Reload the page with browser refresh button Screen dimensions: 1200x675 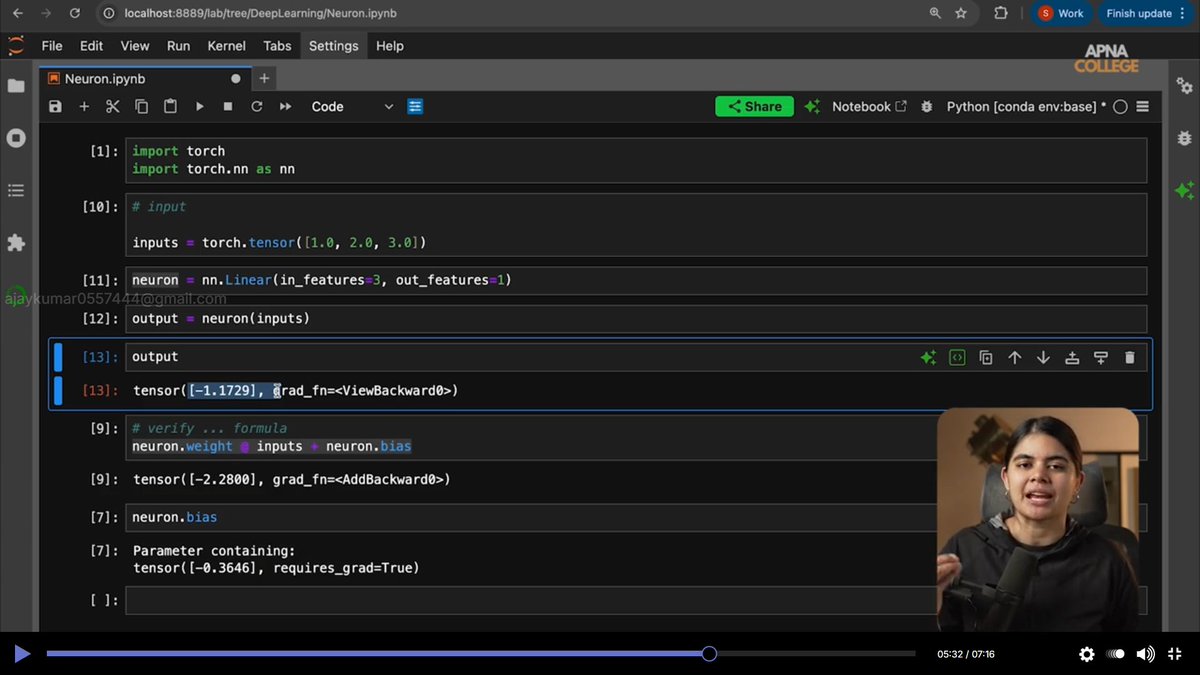[77, 13]
